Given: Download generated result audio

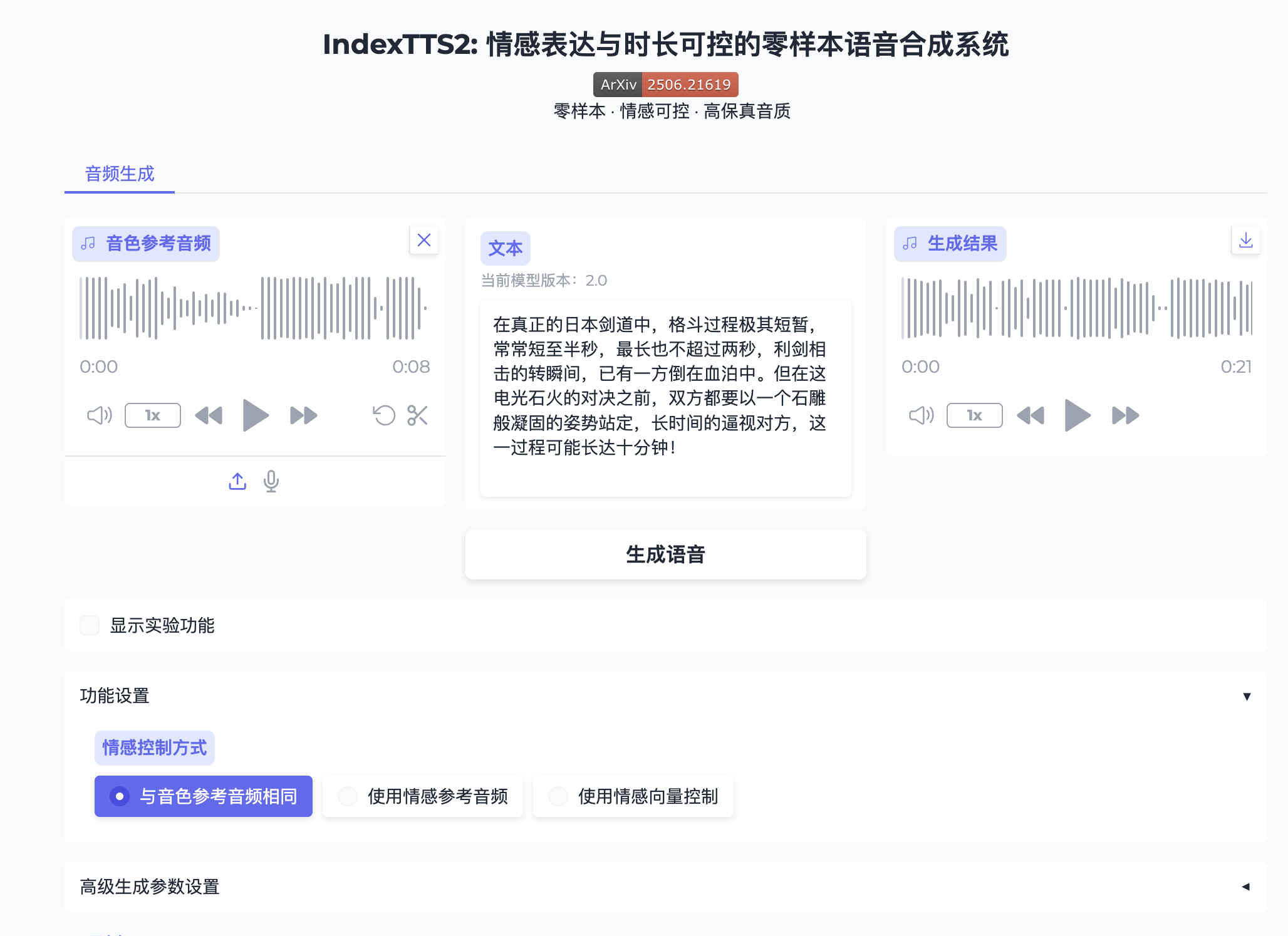Looking at the screenshot, I should [x=1245, y=241].
